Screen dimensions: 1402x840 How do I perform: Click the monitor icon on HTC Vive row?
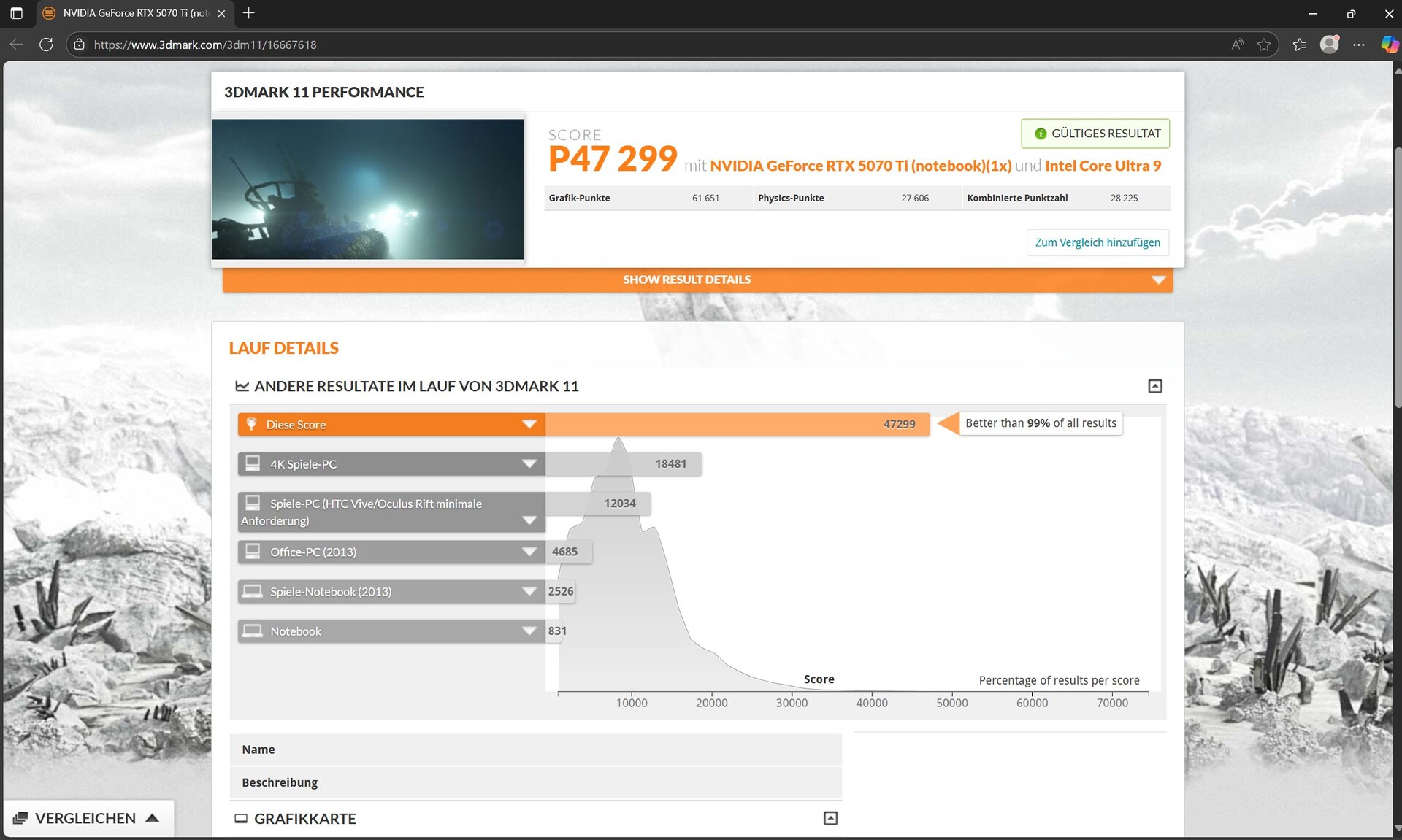[x=253, y=503]
